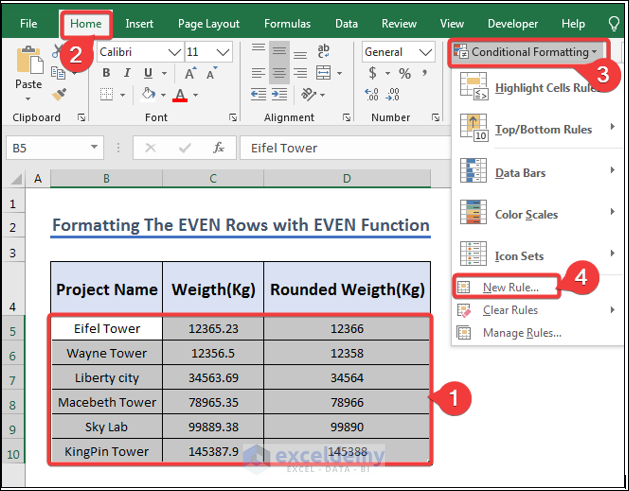Image resolution: width=629 pixels, height=491 pixels.
Task: Apply Accounting dollar number format
Action: [x=373, y=73]
